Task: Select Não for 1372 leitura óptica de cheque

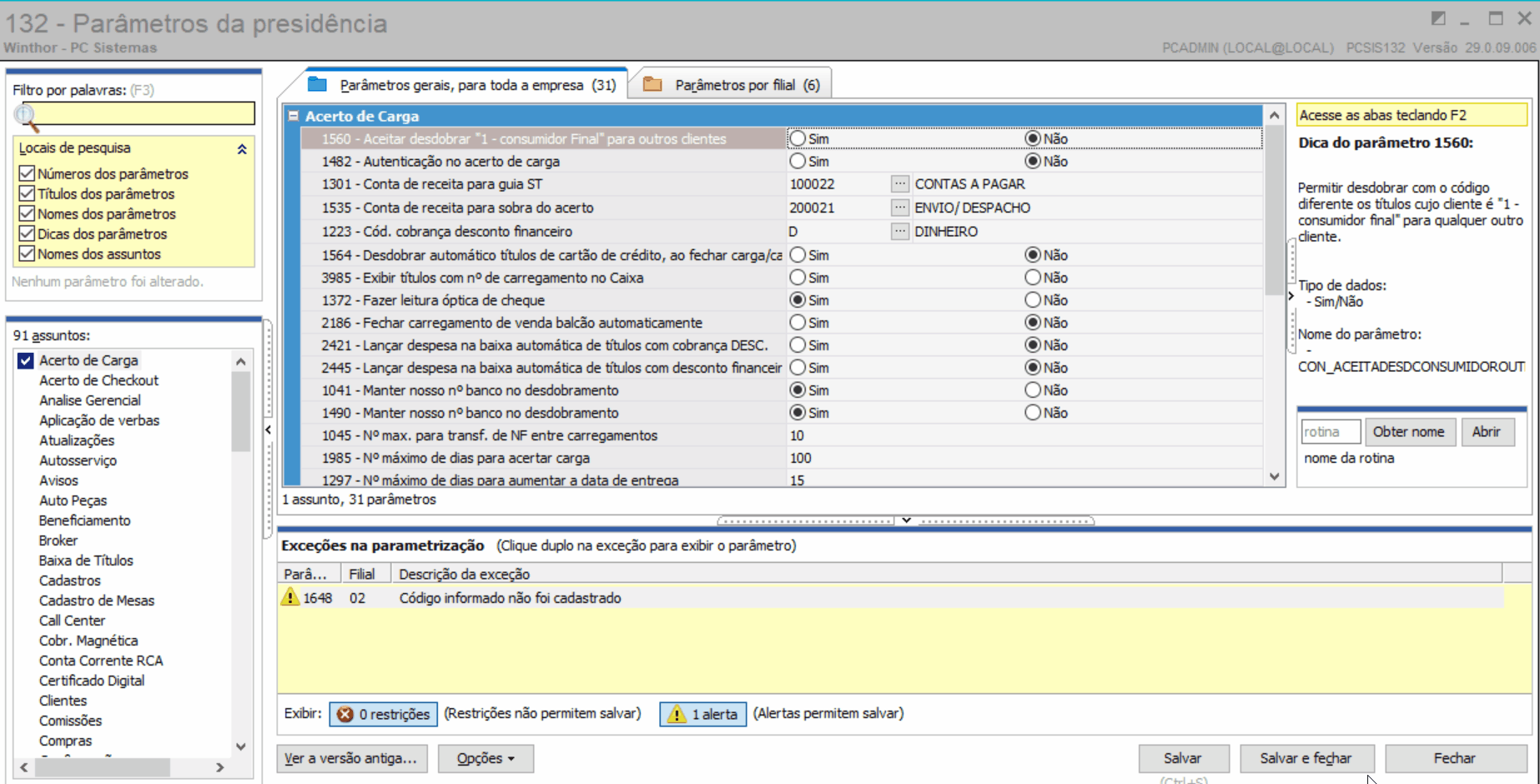Action: [1033, 299]
